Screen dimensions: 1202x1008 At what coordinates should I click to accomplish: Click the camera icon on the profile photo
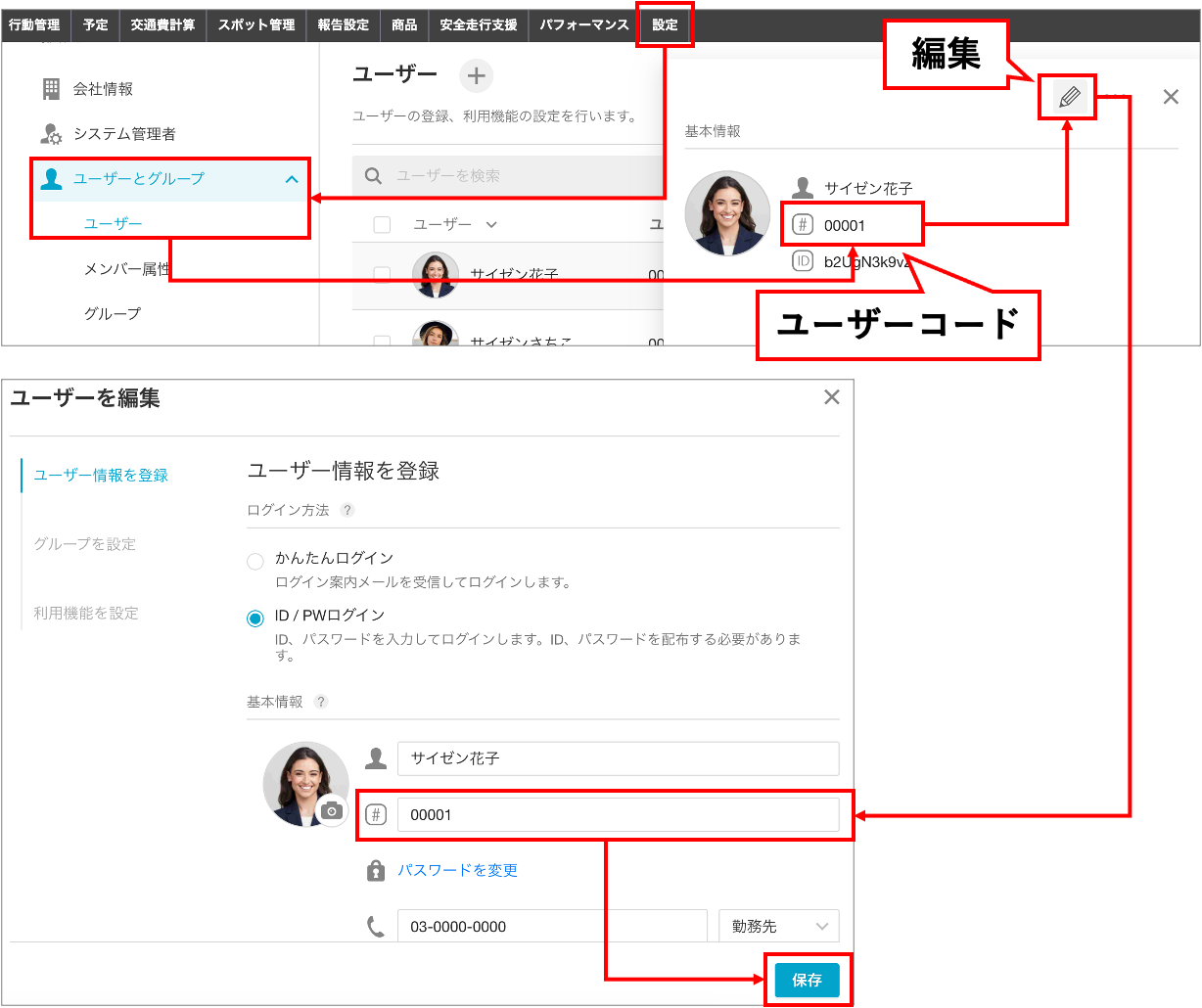pyautogui.click(x=332, y=810)
